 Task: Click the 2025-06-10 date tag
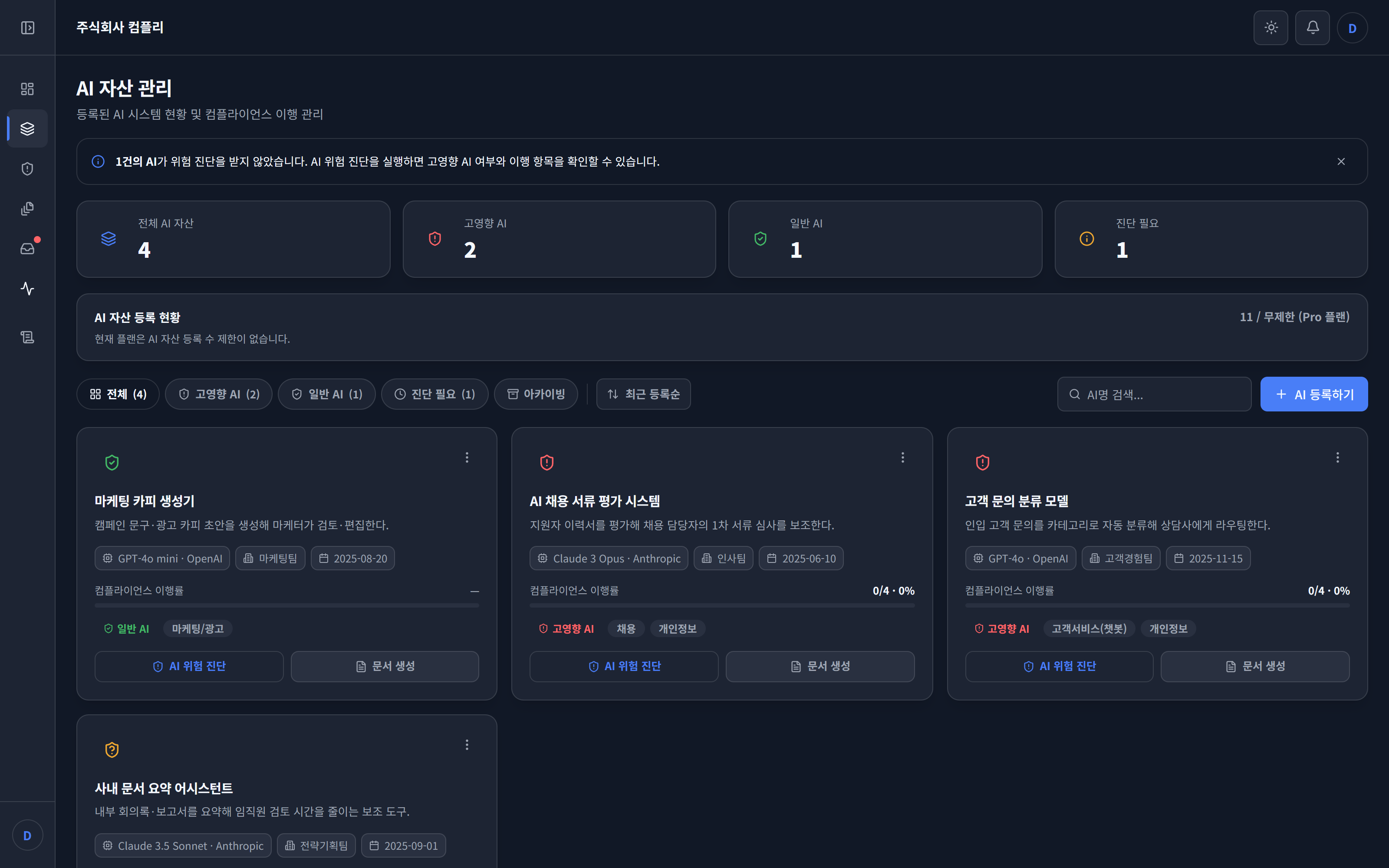click(x=801, y=558)
